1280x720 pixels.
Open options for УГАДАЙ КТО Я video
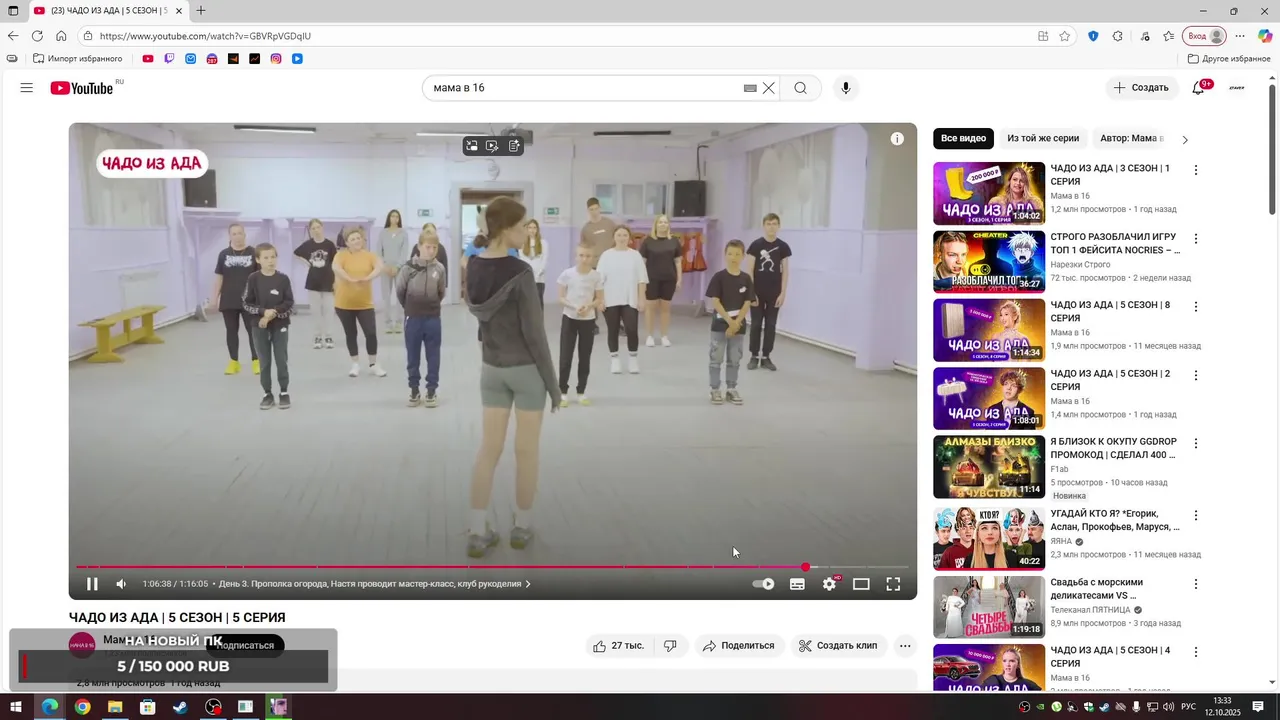pyautogui.click(x=1195, y=516)
